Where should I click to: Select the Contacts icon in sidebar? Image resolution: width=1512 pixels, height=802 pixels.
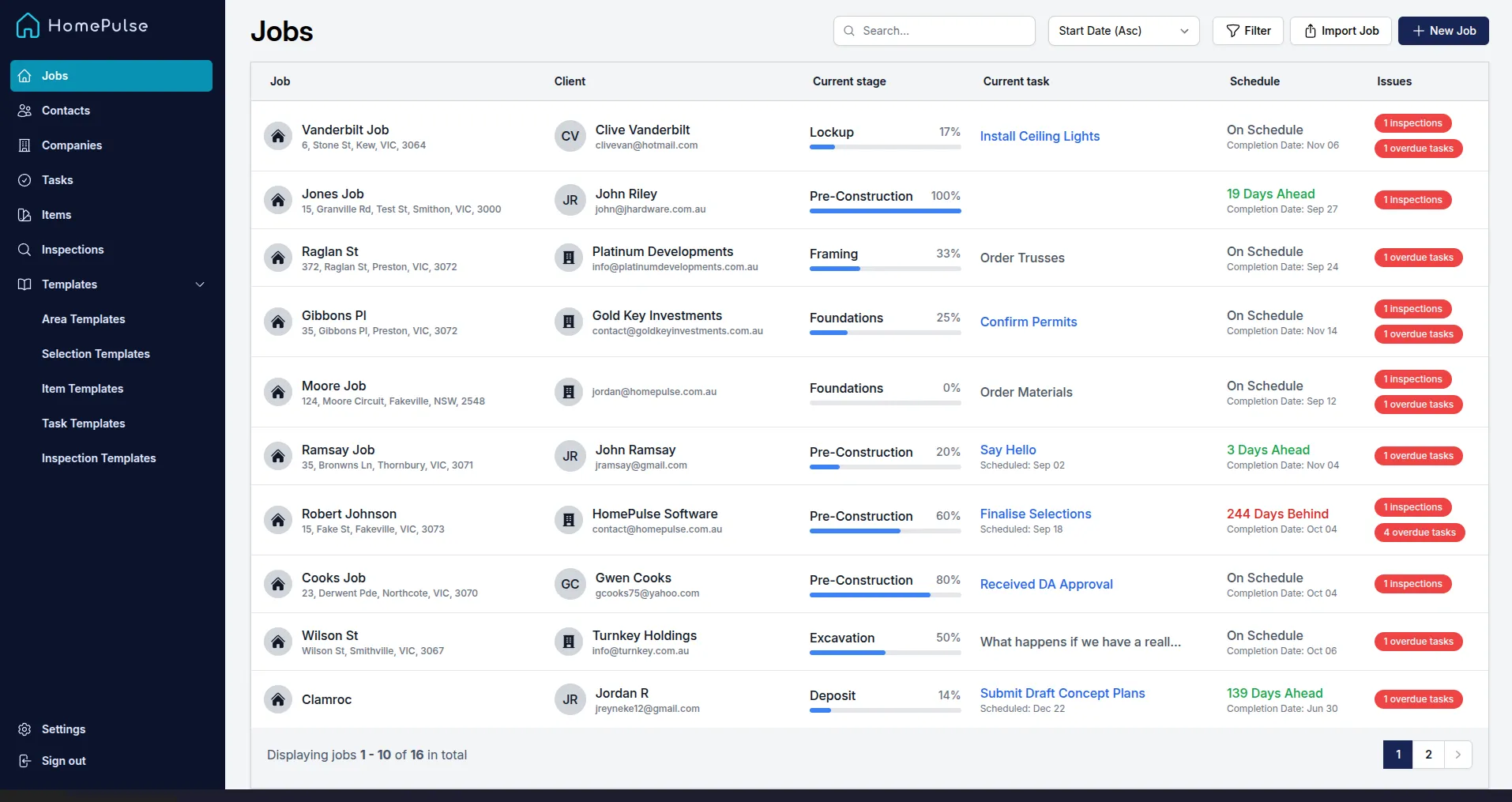point(24,111)
